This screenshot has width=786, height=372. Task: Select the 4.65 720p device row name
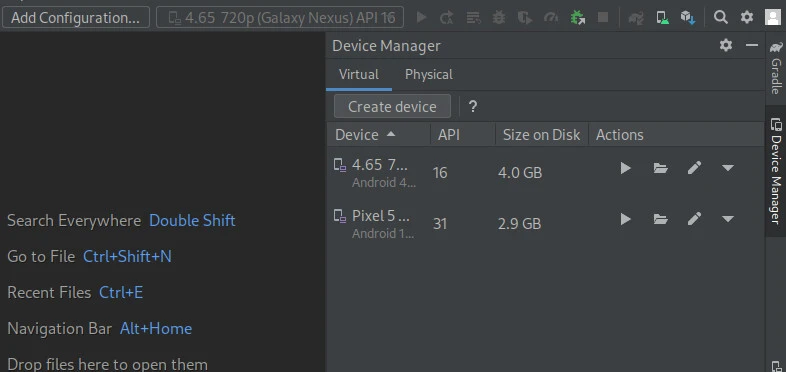pyautogui.click(x=380, y=165)
